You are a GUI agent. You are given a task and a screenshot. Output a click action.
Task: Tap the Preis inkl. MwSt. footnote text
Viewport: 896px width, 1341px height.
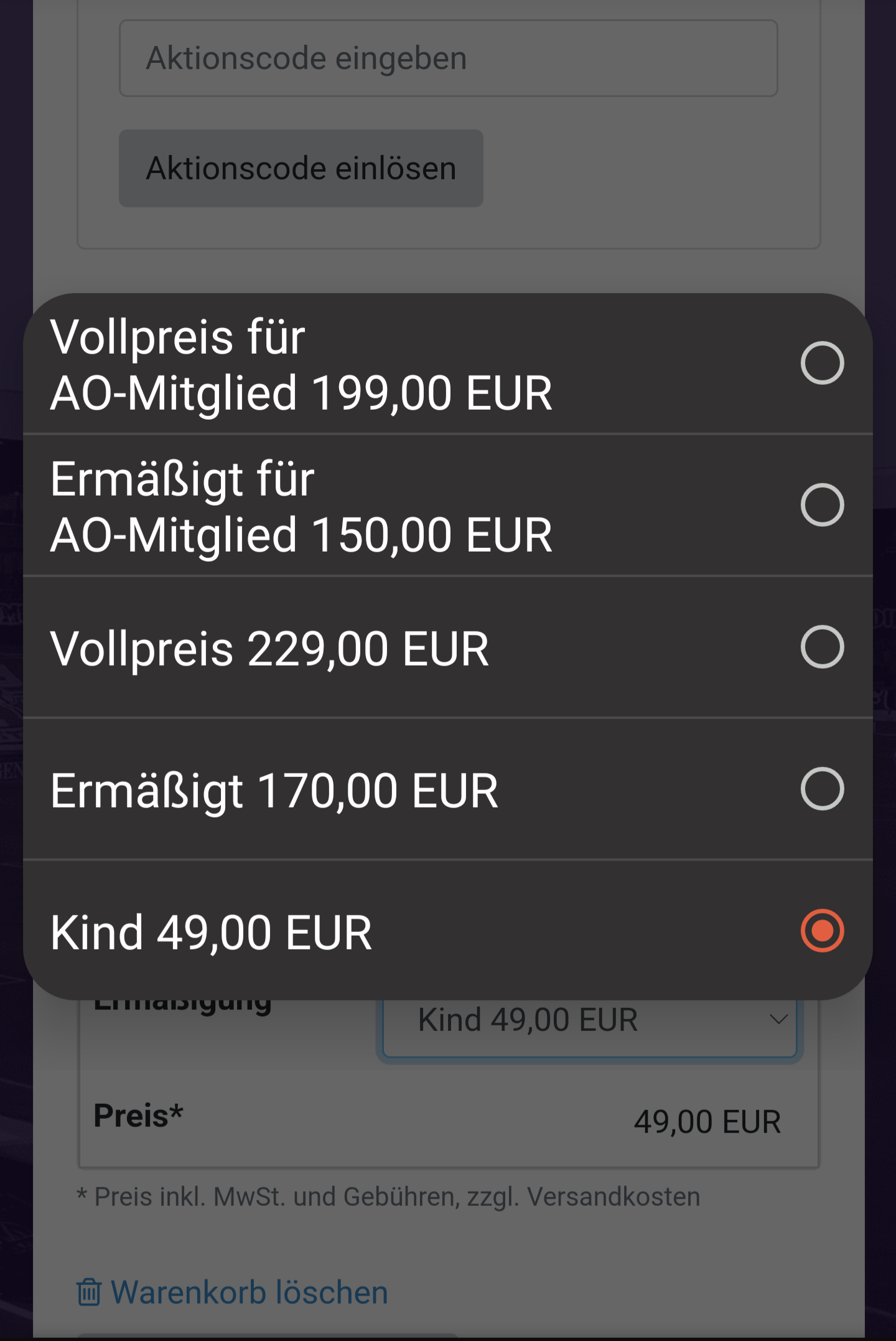point(388,1197)
